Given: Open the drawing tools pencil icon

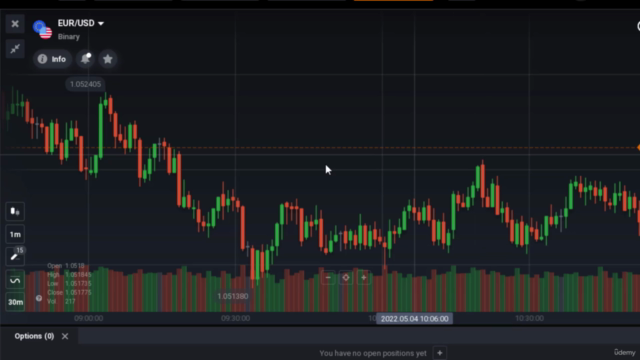Looking at the screenshot, I should click(x=15, y=257).
